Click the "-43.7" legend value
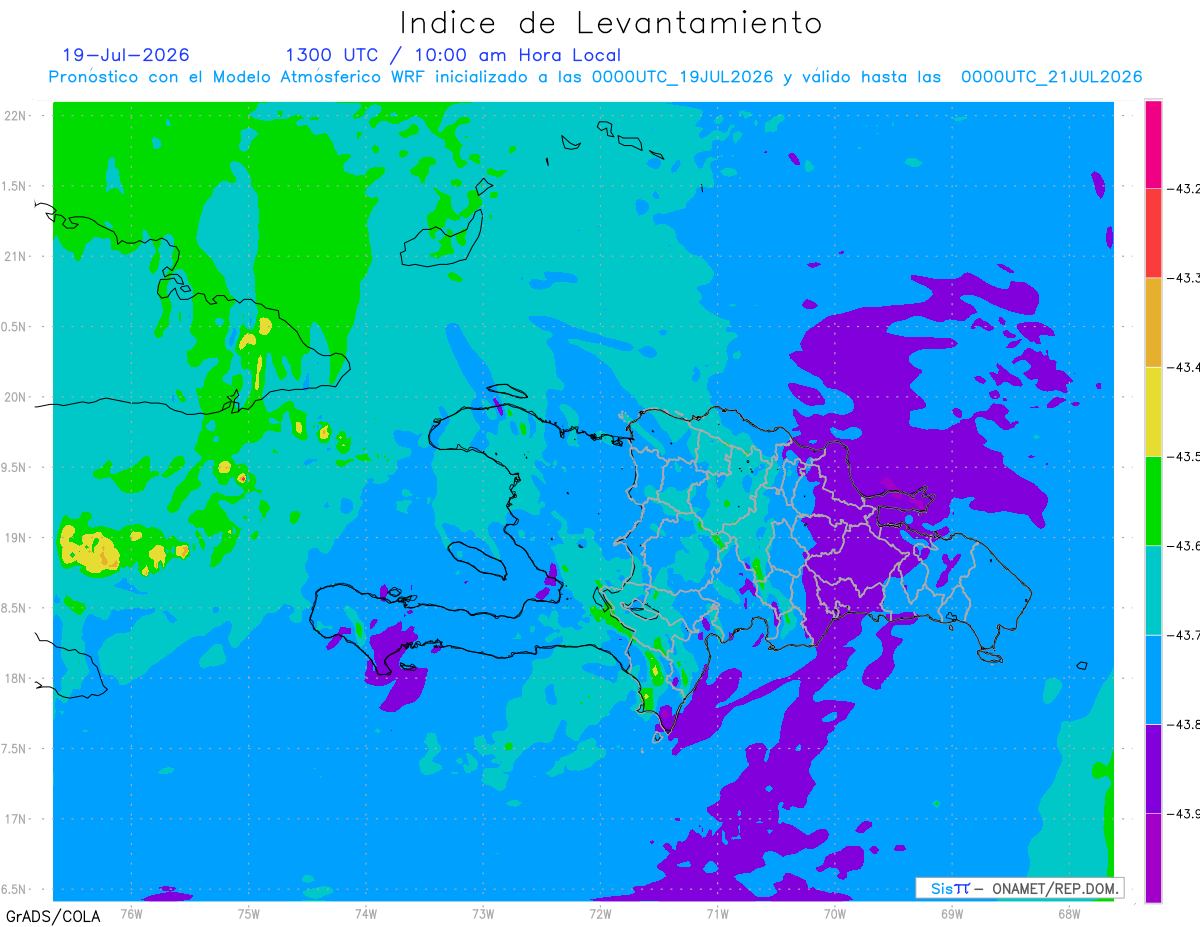Image resolution: width=1200 pixels, height=927 pixels. click(x=1183, y=635)
